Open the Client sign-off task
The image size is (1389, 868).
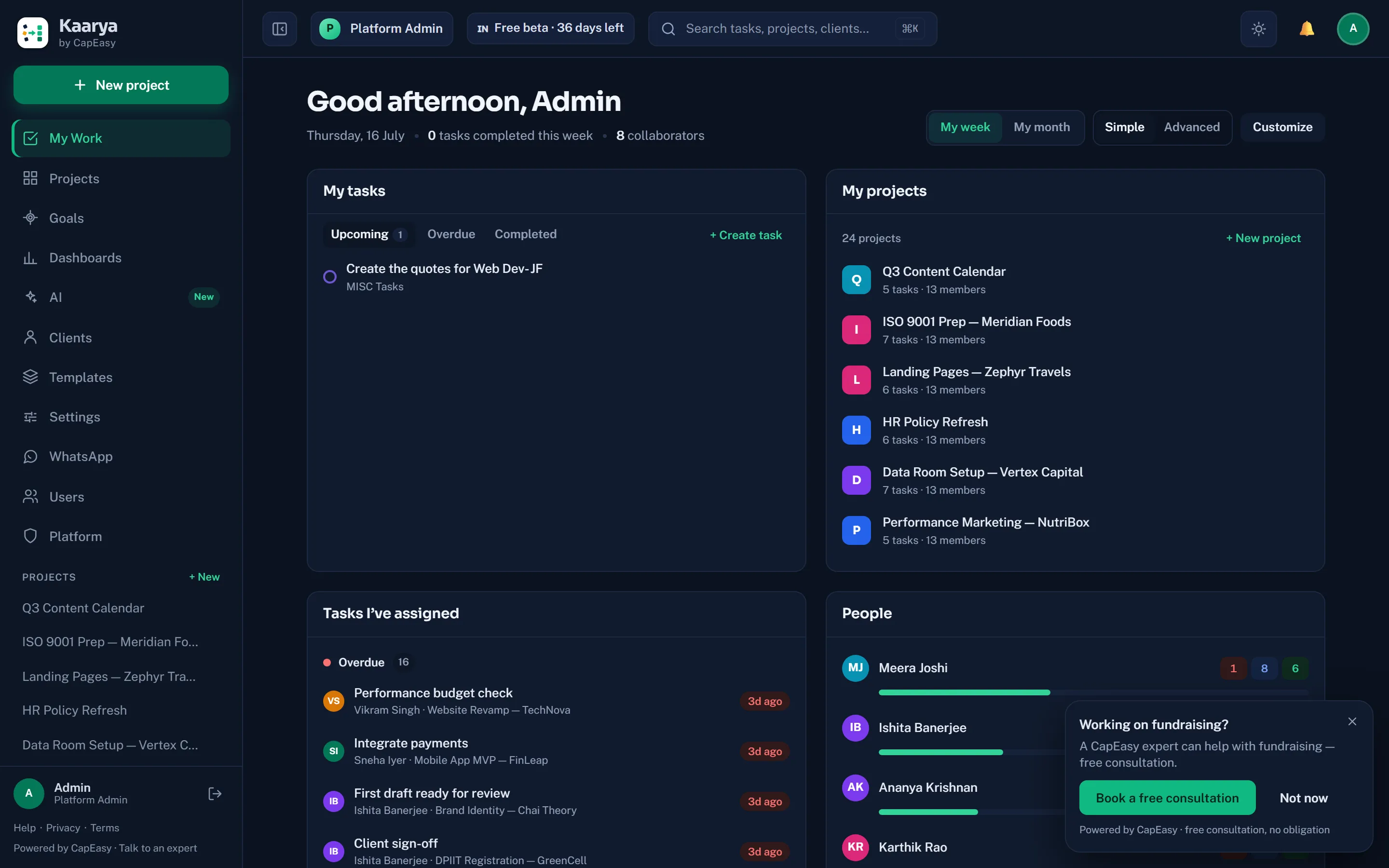[x=556, y=851]
